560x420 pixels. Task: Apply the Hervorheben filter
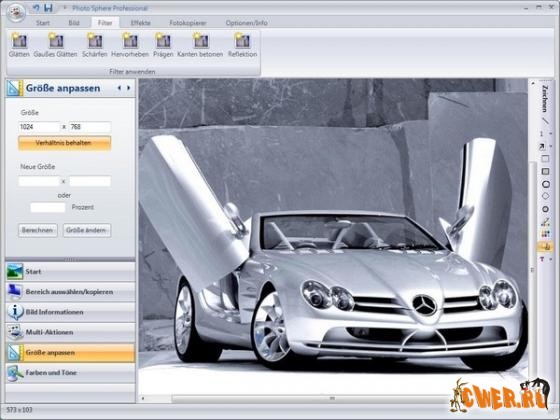coord(130,45)
